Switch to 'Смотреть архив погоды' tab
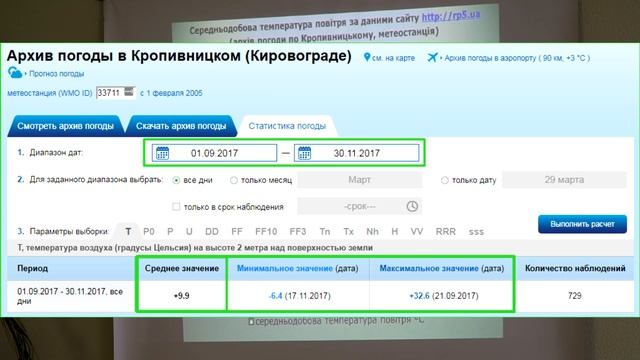The image size is (640, 360). coord(65,126)
